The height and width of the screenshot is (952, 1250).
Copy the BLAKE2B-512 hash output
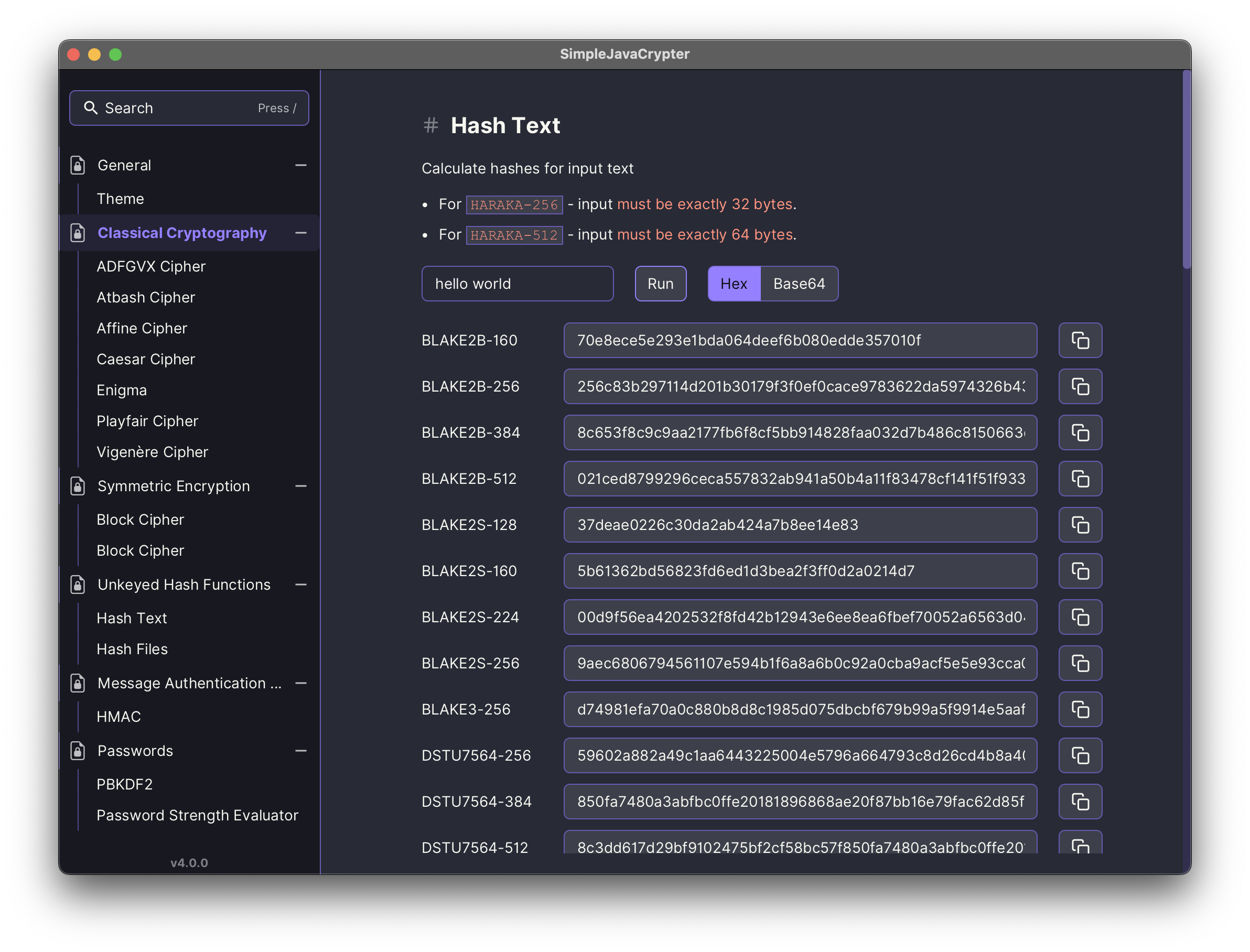(x=1080, y=479)
